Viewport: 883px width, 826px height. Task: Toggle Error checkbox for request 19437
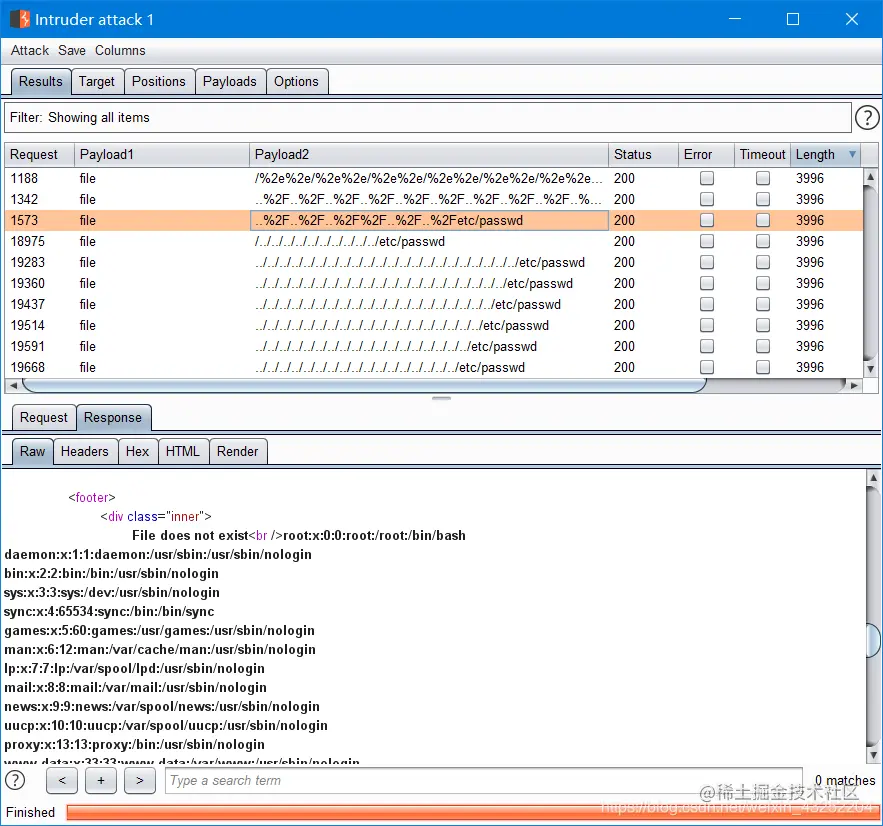tap(706, 305)
